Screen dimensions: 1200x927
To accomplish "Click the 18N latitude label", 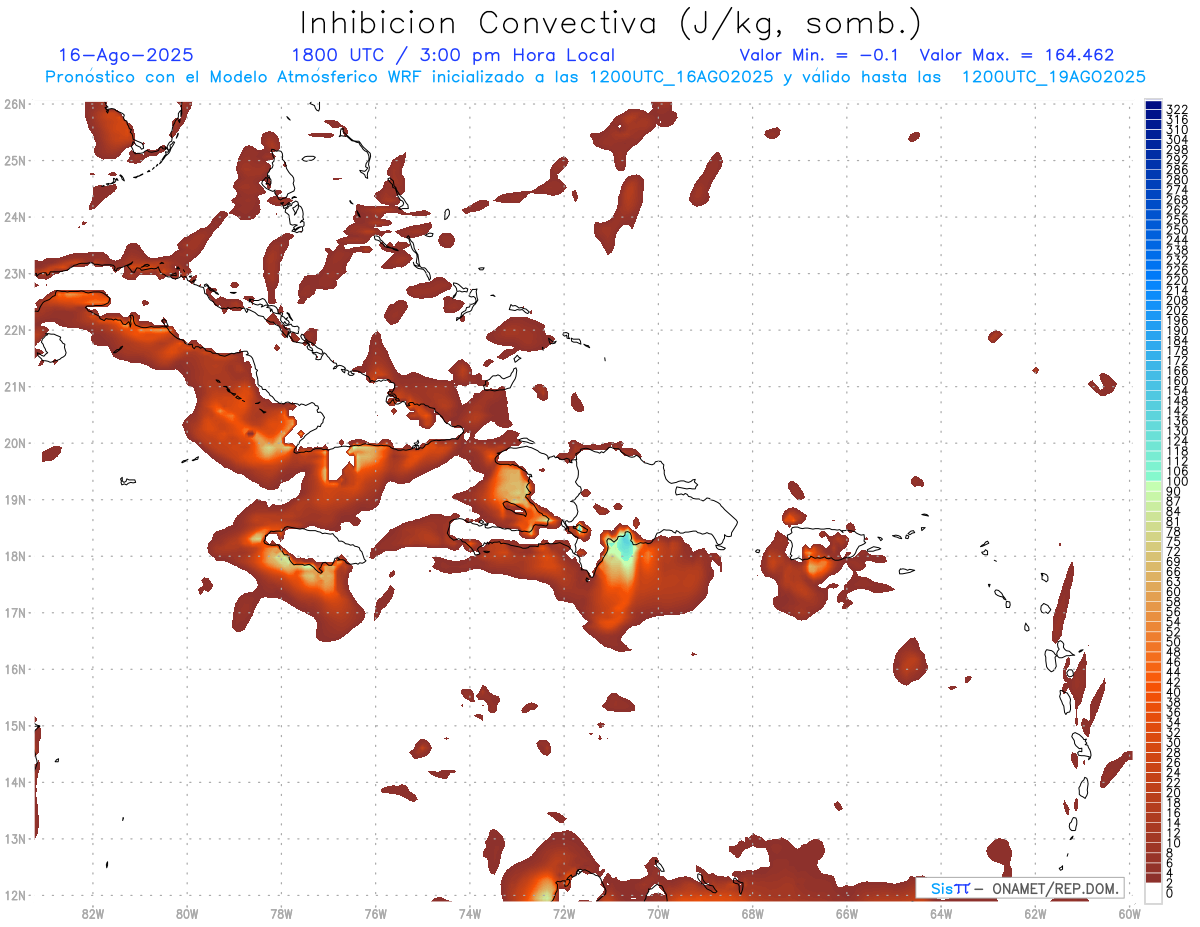I will coord(14,556).
